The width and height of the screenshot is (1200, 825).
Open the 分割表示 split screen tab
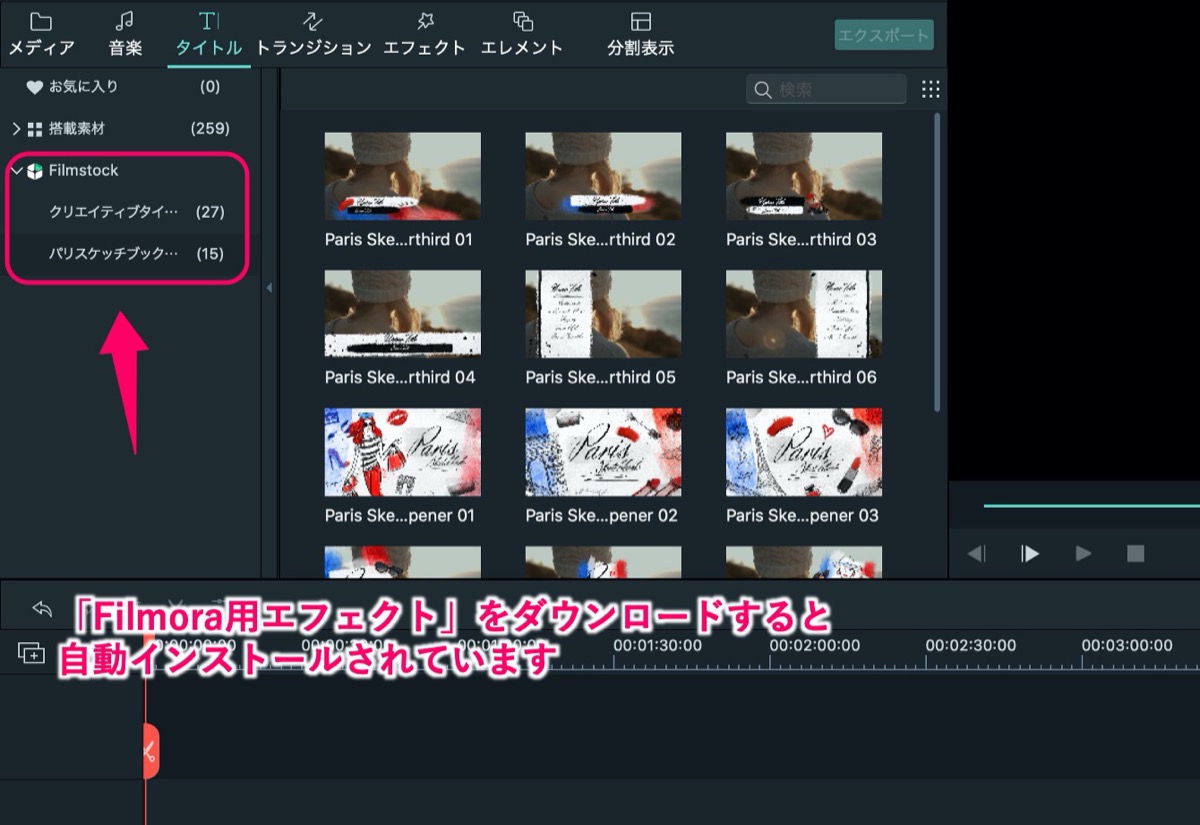point(641,34)
